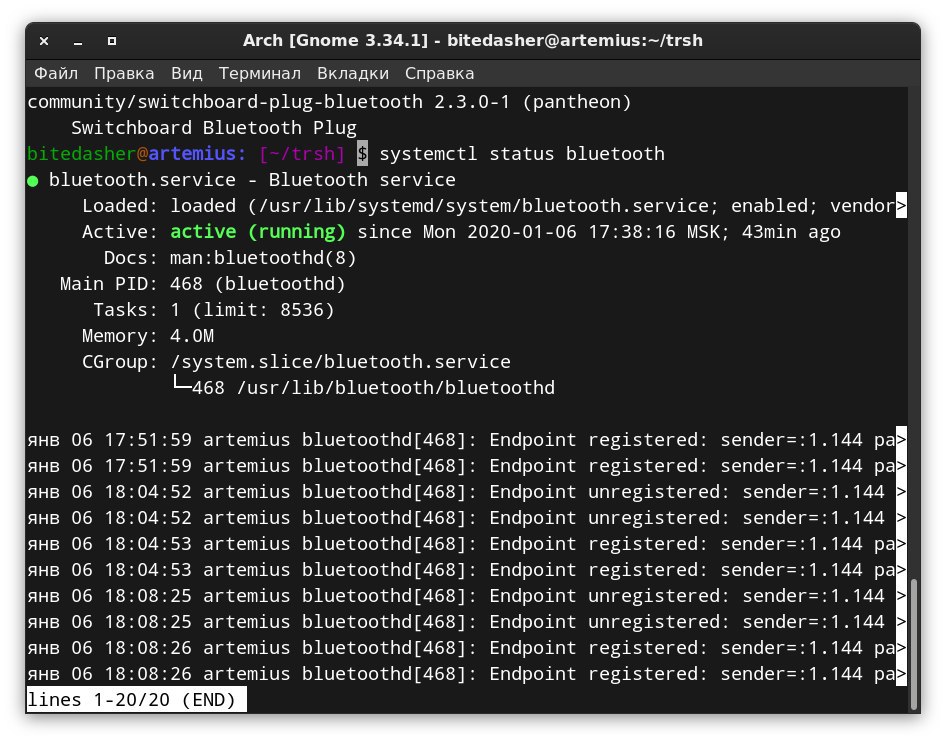The image size is (946, 742).
Task: Click the terminal's vertical scrollbar thumb
Action: (914, 630)
